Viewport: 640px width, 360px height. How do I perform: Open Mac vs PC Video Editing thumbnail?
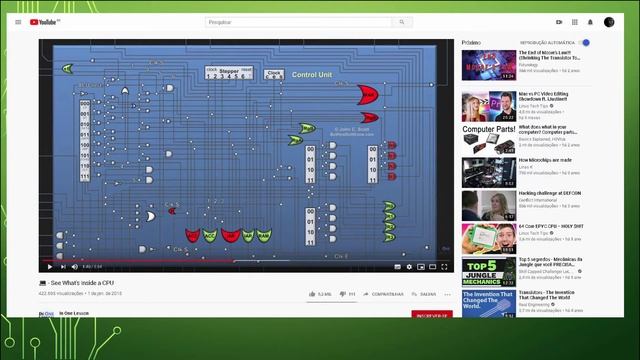click(x=489, y=107)
